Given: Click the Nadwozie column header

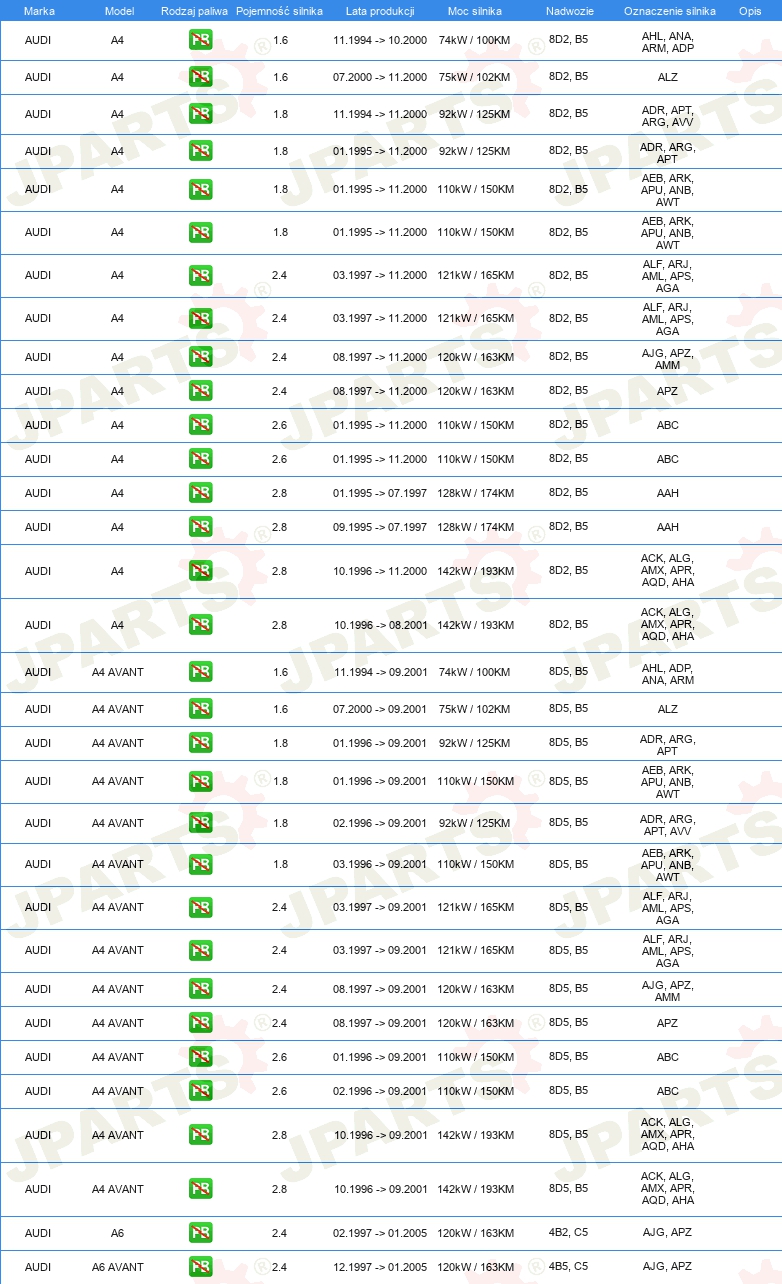Looking at the screenshot, I should [x=569, y=10].
